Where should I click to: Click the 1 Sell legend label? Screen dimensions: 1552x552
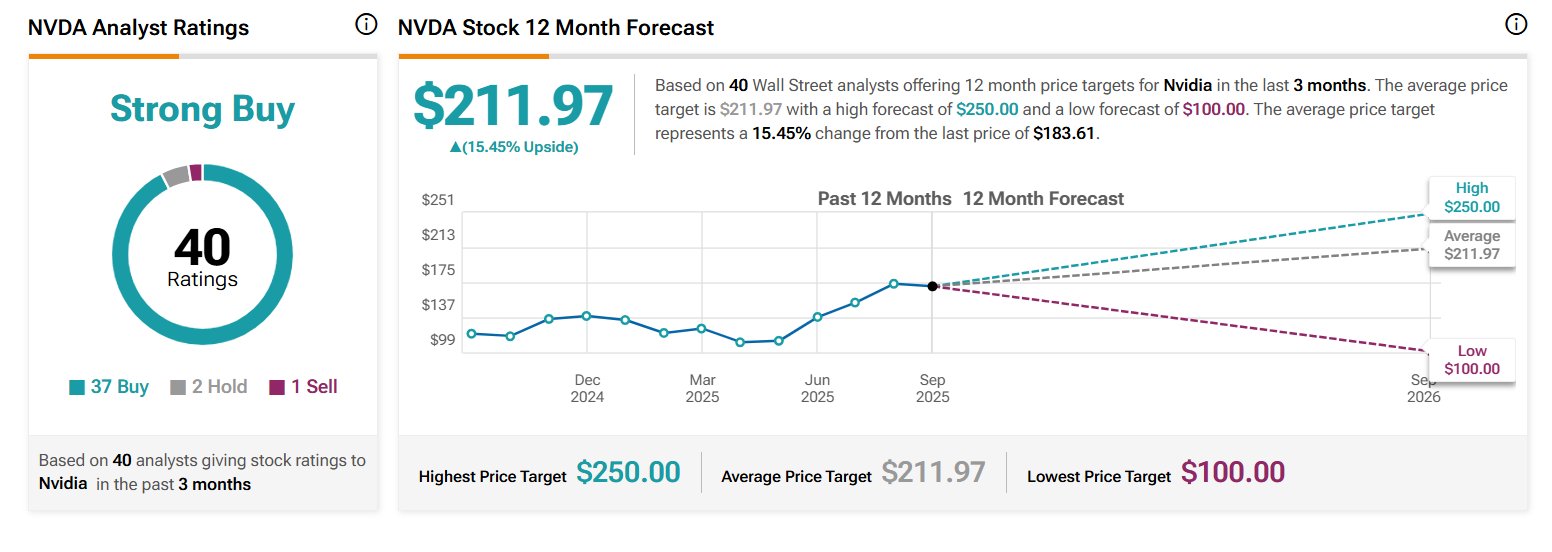click(x=314, y=387)
